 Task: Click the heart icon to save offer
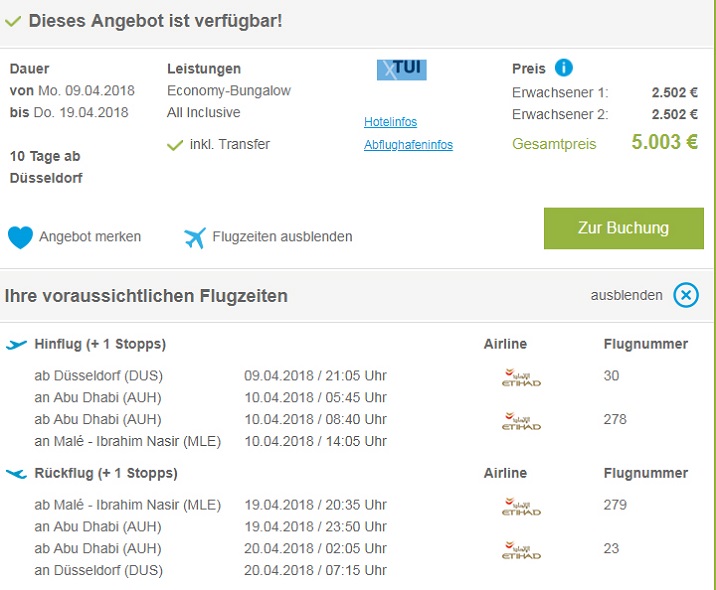tap(20, 237)
